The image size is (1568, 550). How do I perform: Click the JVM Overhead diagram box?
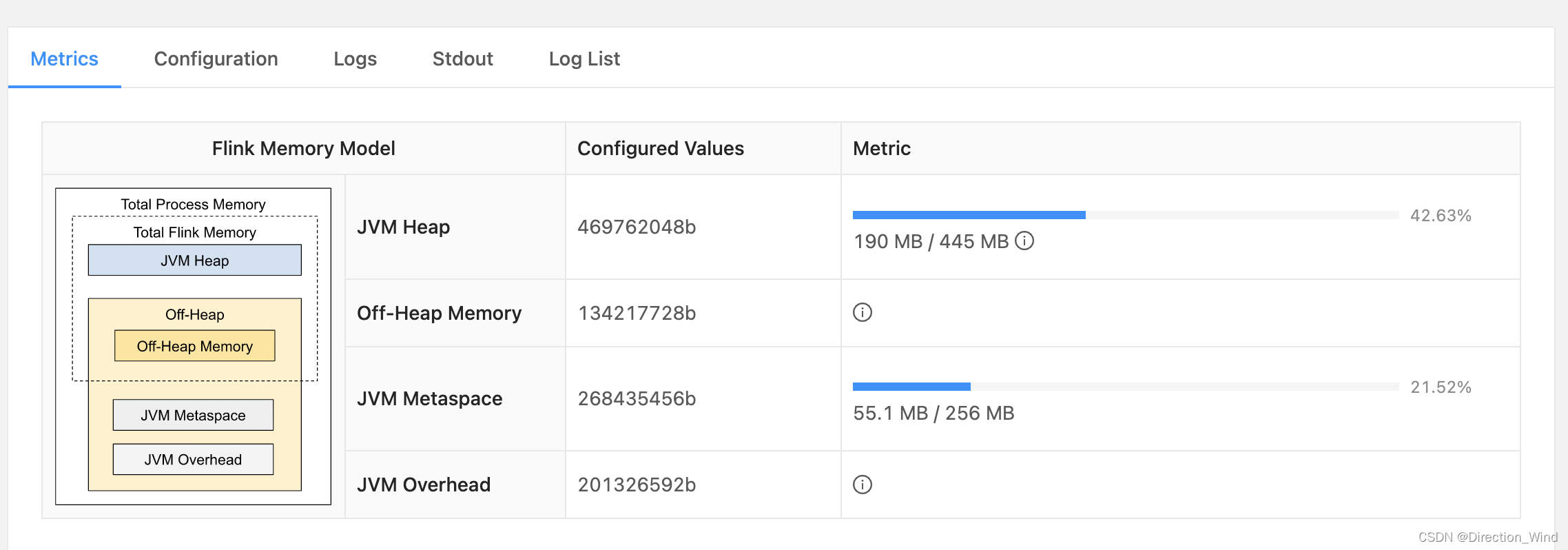coord(194,459)
